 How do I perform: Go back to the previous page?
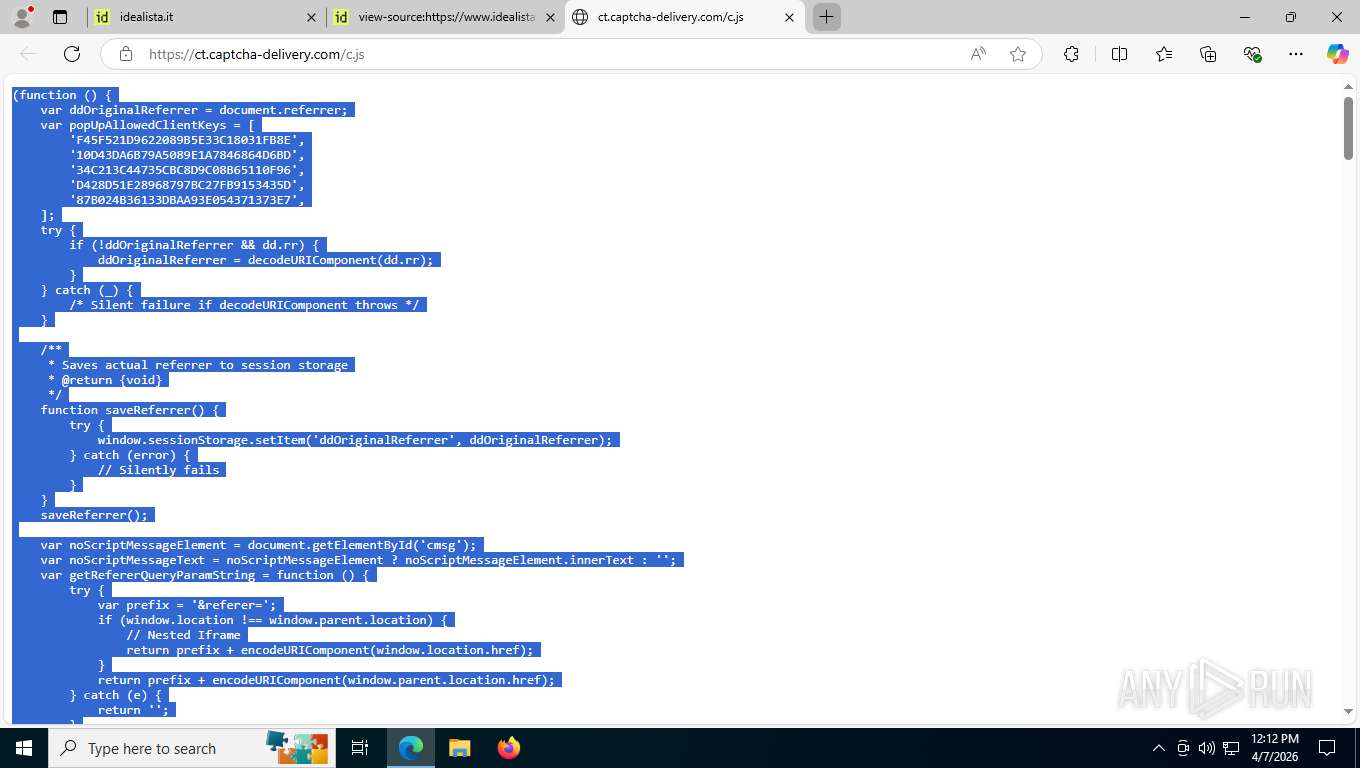pyautogui.click(x=28, y=54)
